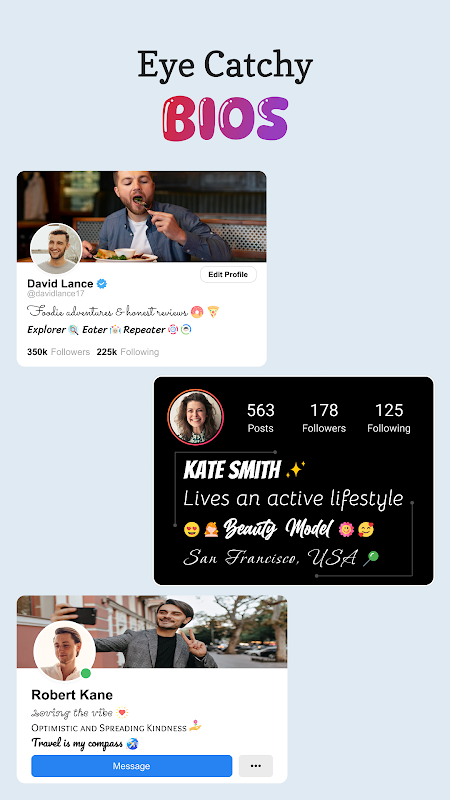Viewport: 450px width, 800px height.
Task: Click David Lance's verified badge icon
Action: coord(102,284)
